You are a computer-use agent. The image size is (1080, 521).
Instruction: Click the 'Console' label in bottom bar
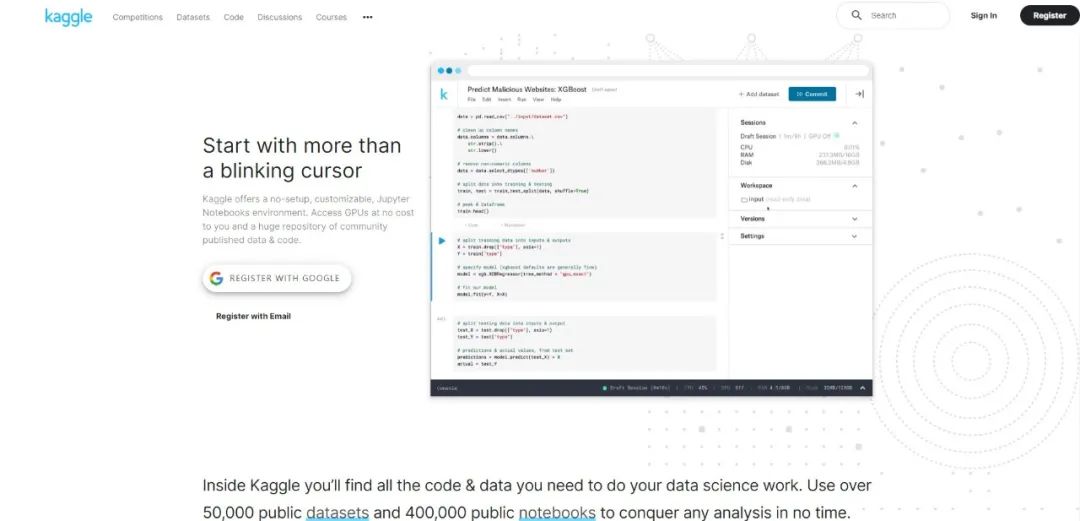click(447, 388)
